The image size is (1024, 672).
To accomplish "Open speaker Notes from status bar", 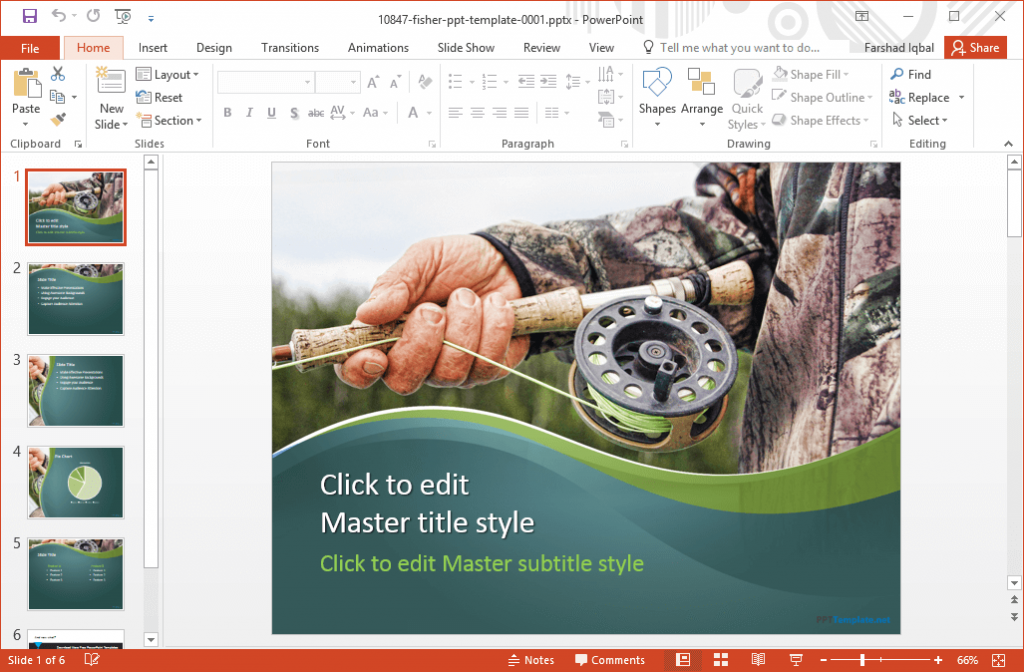I will pyautogui.click(x=531, y=660).
